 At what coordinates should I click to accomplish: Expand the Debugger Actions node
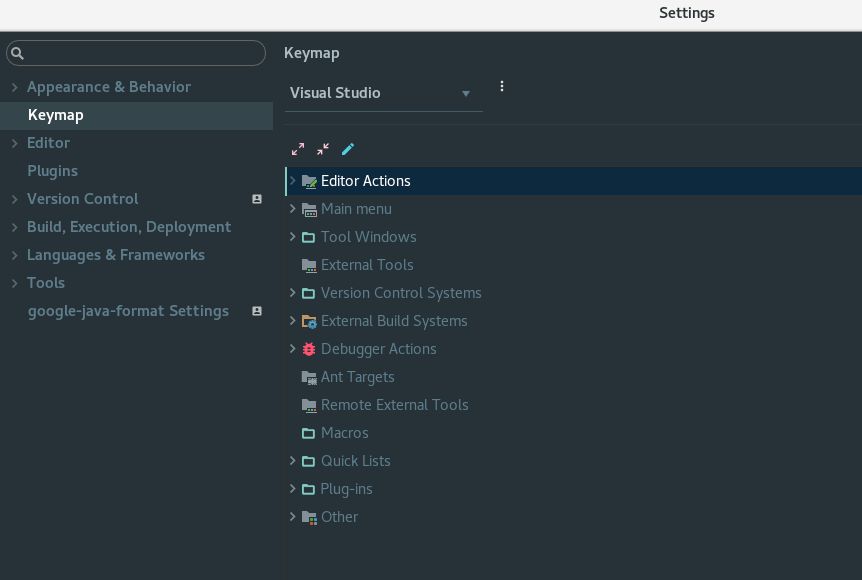[292, 349]
